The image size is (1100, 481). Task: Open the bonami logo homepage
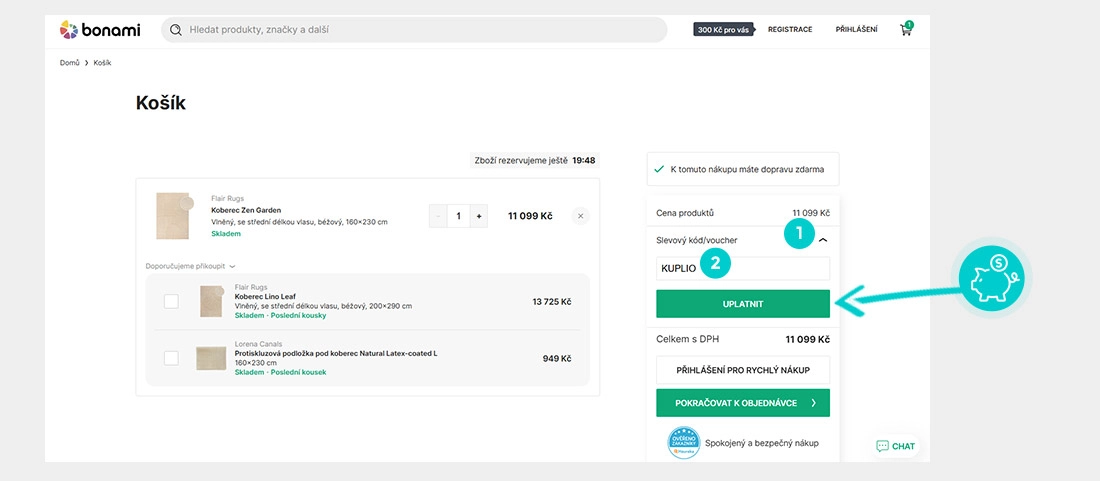(x=100, y=29)
